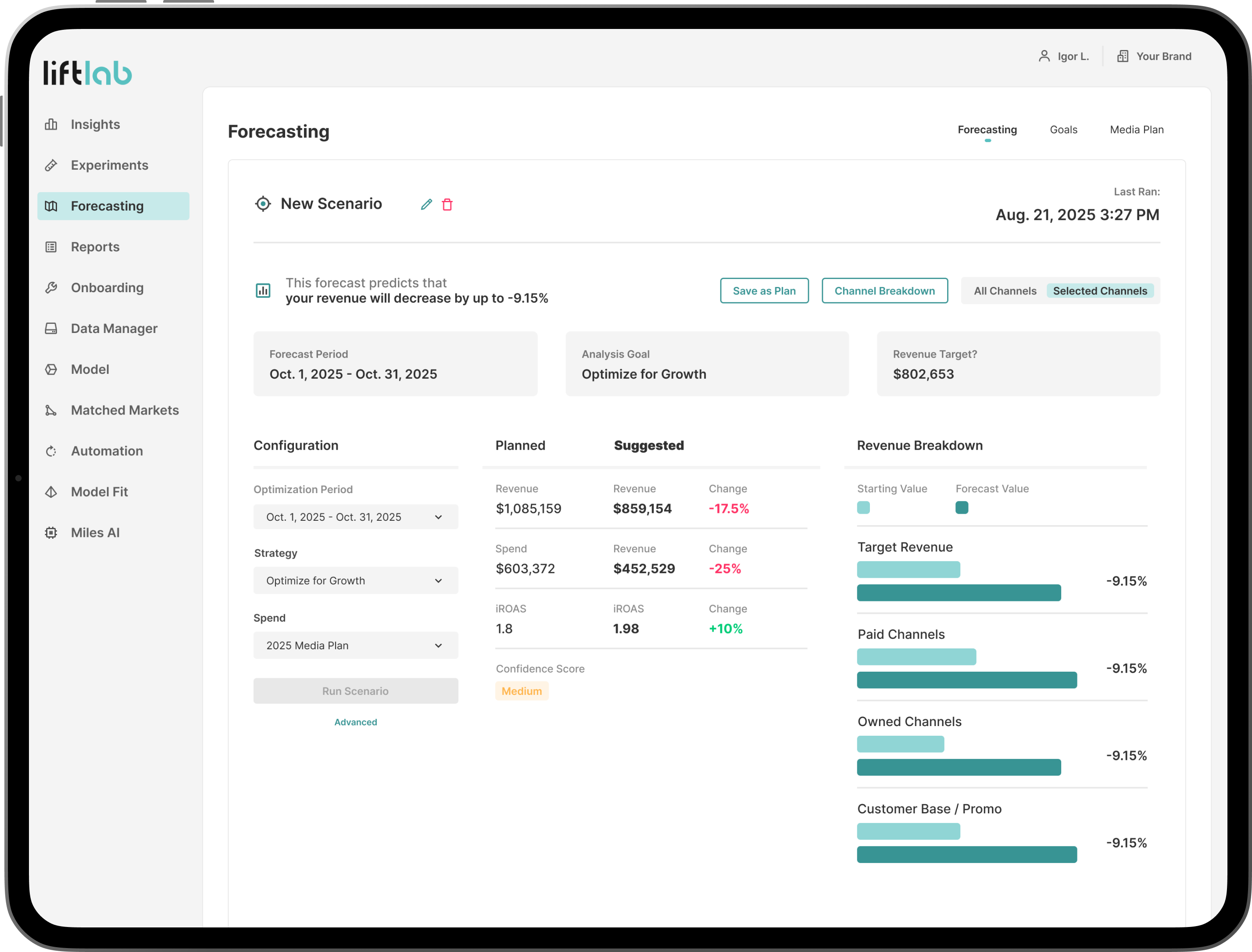Switch to All Channels view
1252x952 pixels.
tap(1005, 291)
